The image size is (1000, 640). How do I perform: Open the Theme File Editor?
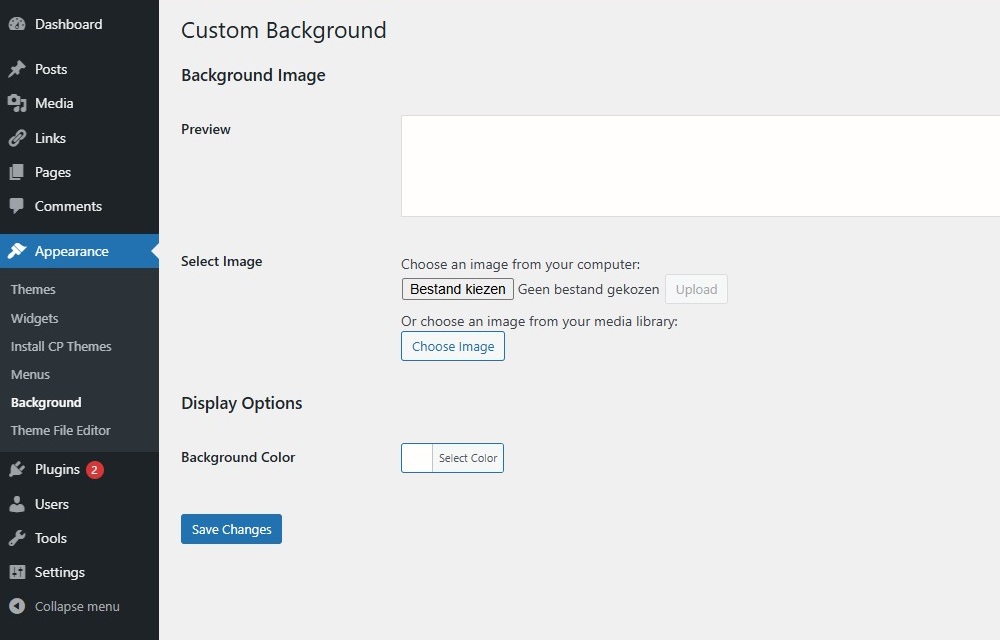tap(61, 430)
